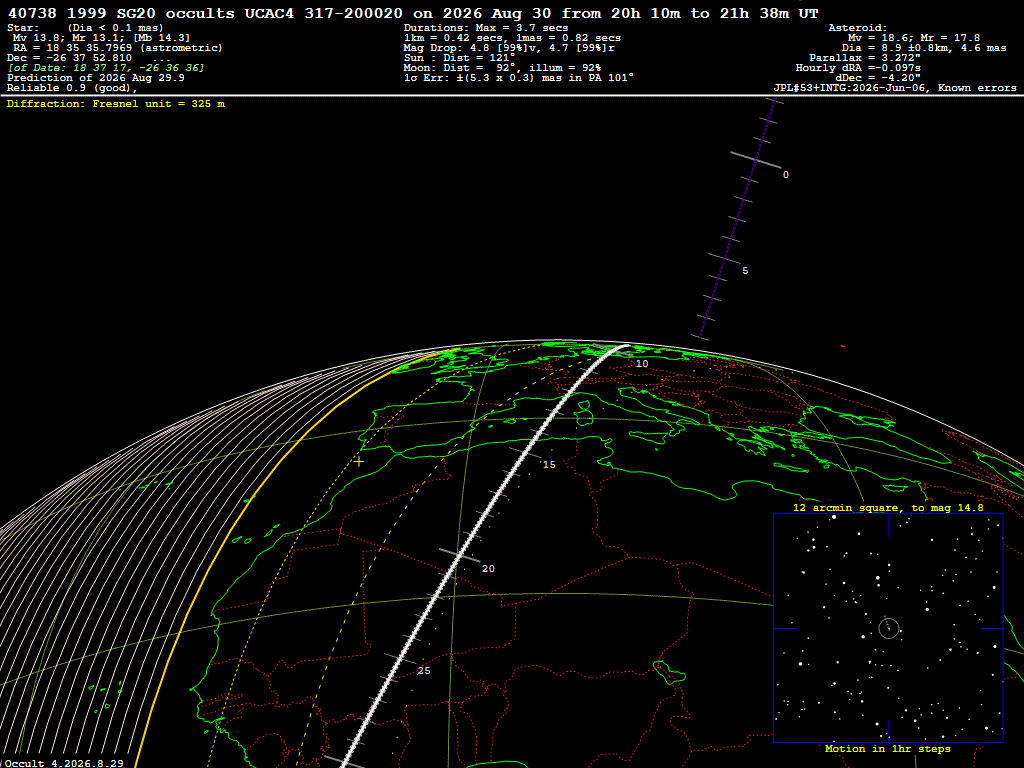Click the 'Occult 4.2026.8.29' version label
This screenshot has width=1024, height=768.
click(64, 763)
